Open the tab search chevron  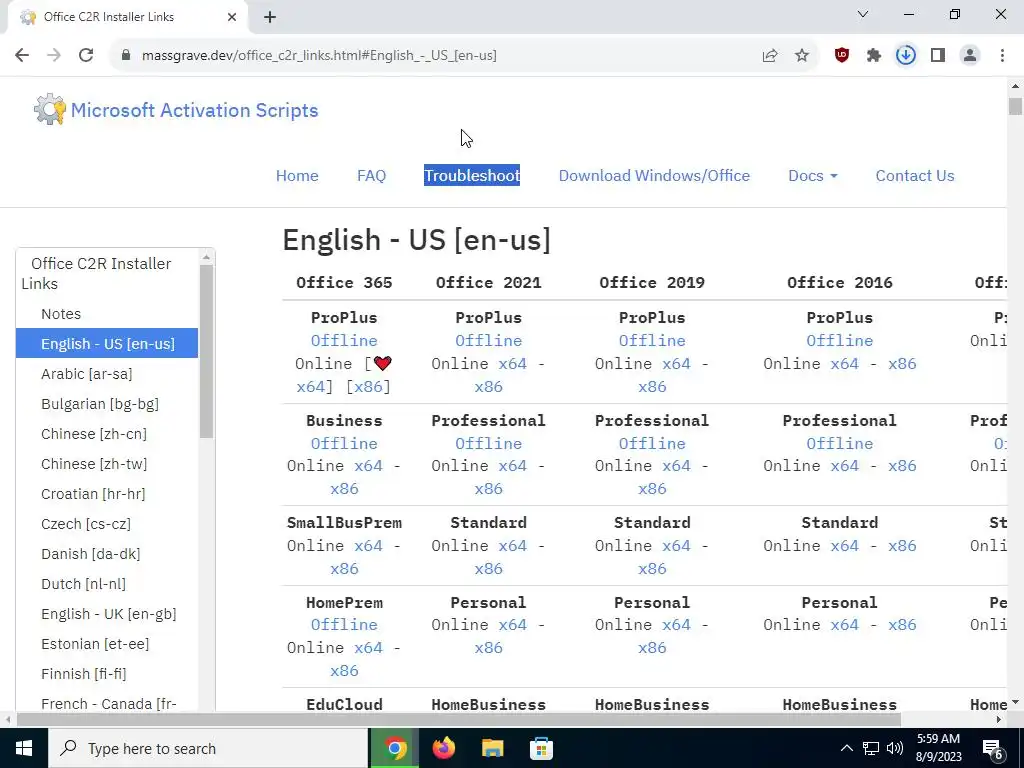pos(863,14)
